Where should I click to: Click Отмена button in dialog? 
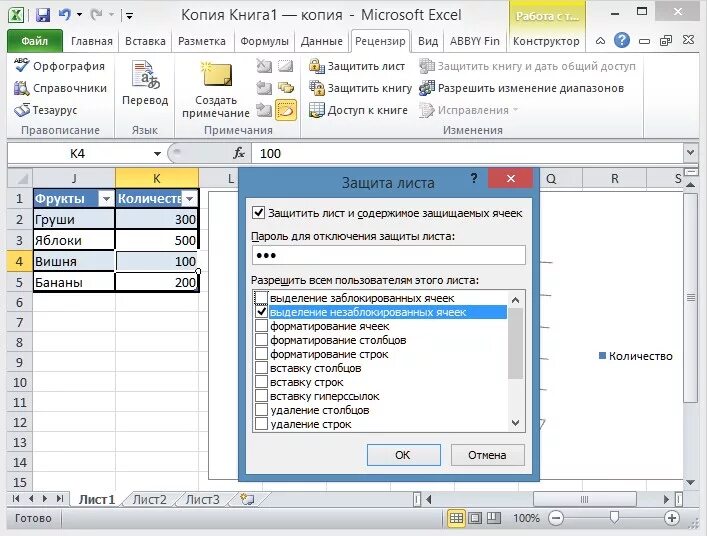(487, 455)
